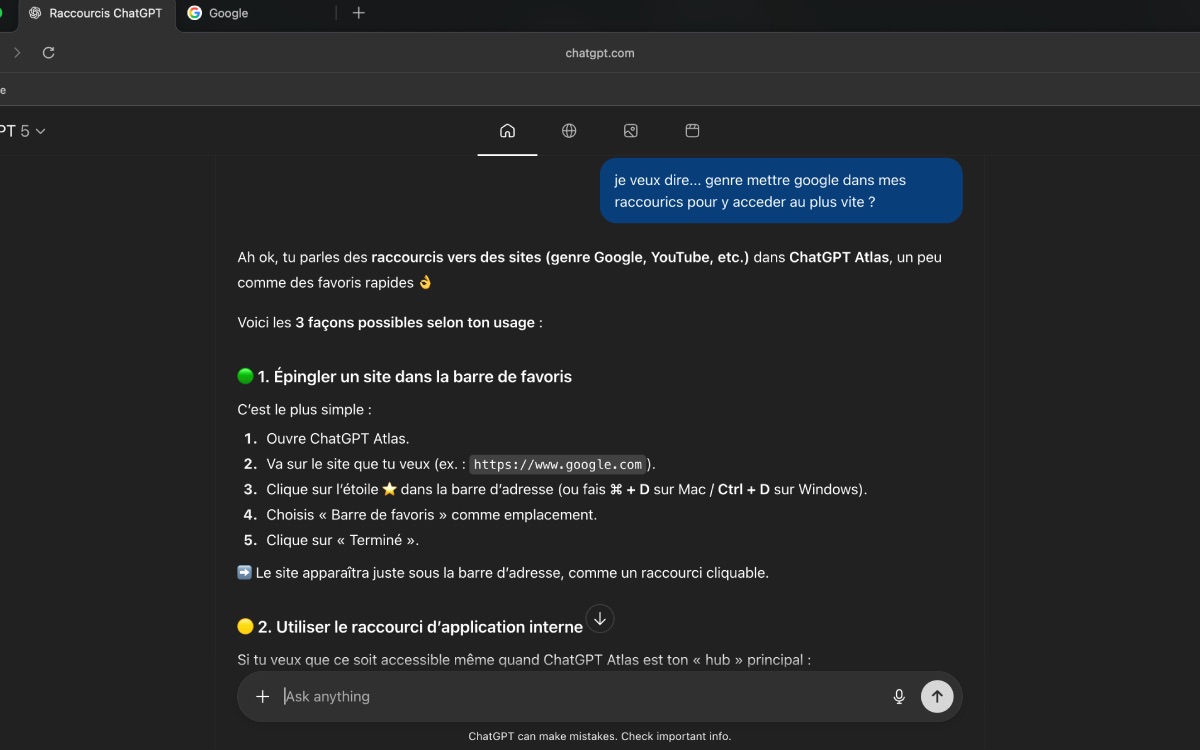Screen dimensions: 1200x750
Task: Select the Home tab icon in ChatGPT Atlas
Action: [507, 130]
